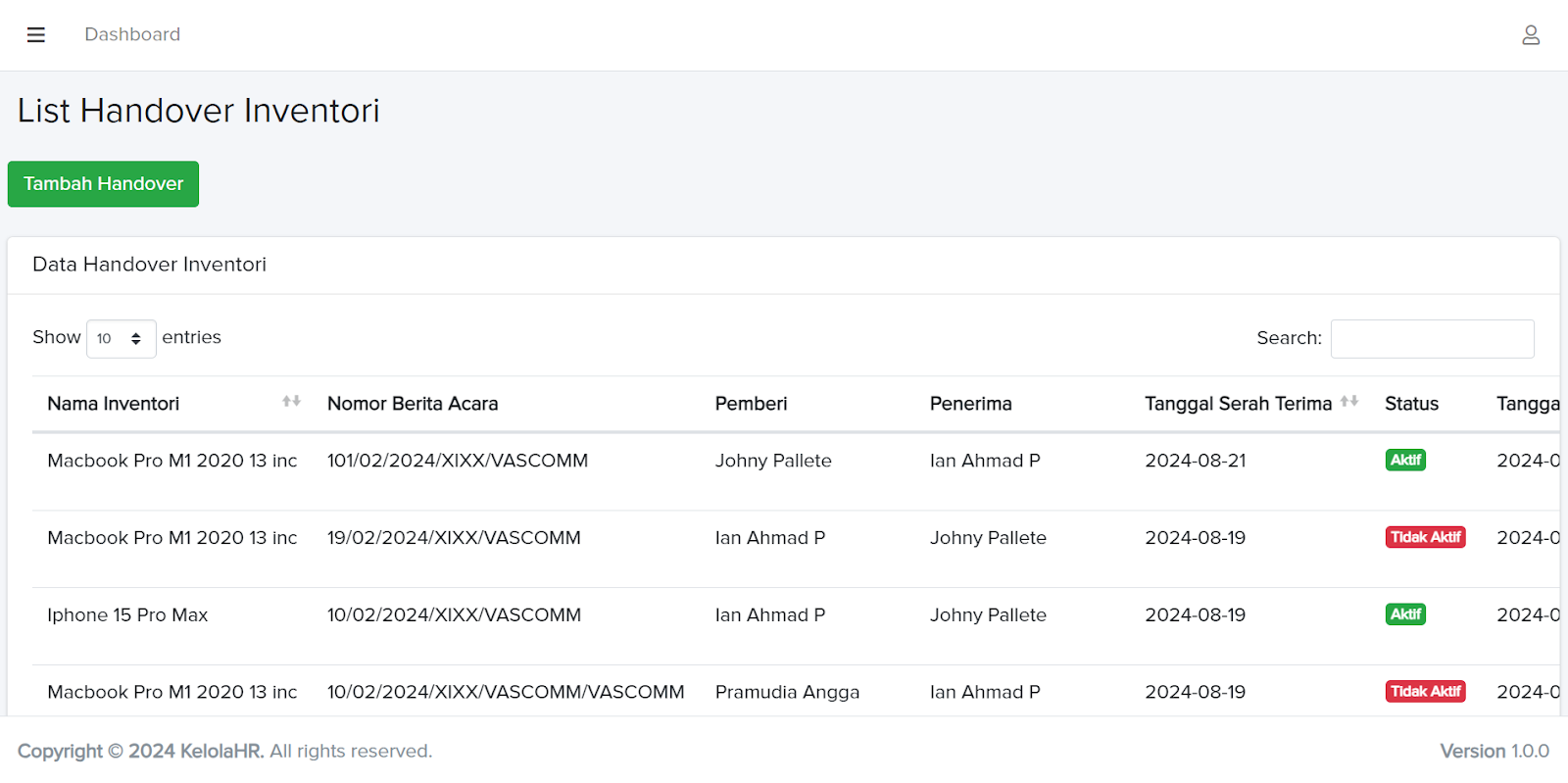Open the hamburger sidebar menu
The width and height of the screenshot is (1568, 783).
[x=36, y=35]
